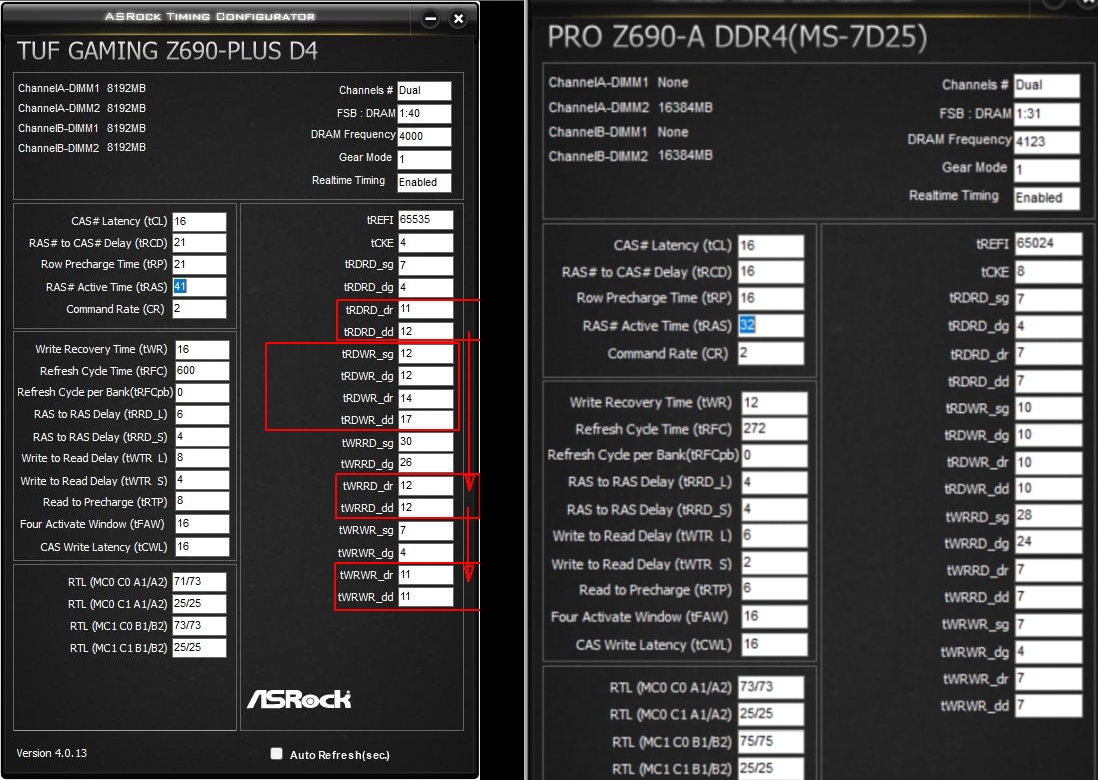Select Write Recovery Time field showing 16

pos(202,349)
